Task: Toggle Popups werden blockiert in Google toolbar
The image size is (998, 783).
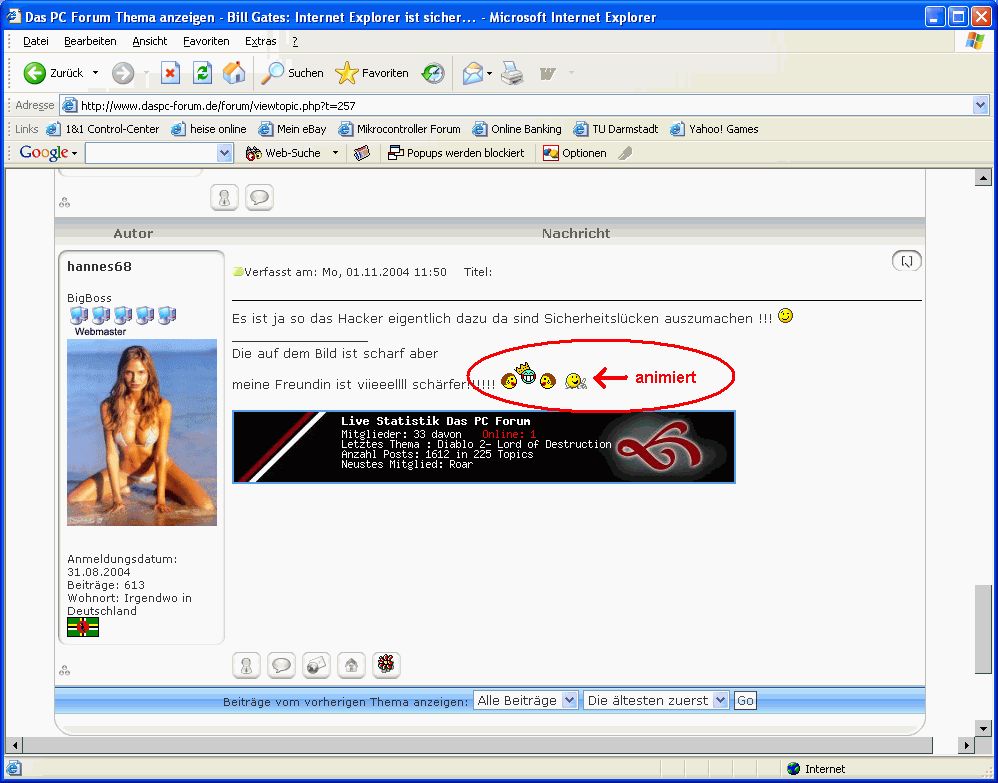Action: point(456,153)
